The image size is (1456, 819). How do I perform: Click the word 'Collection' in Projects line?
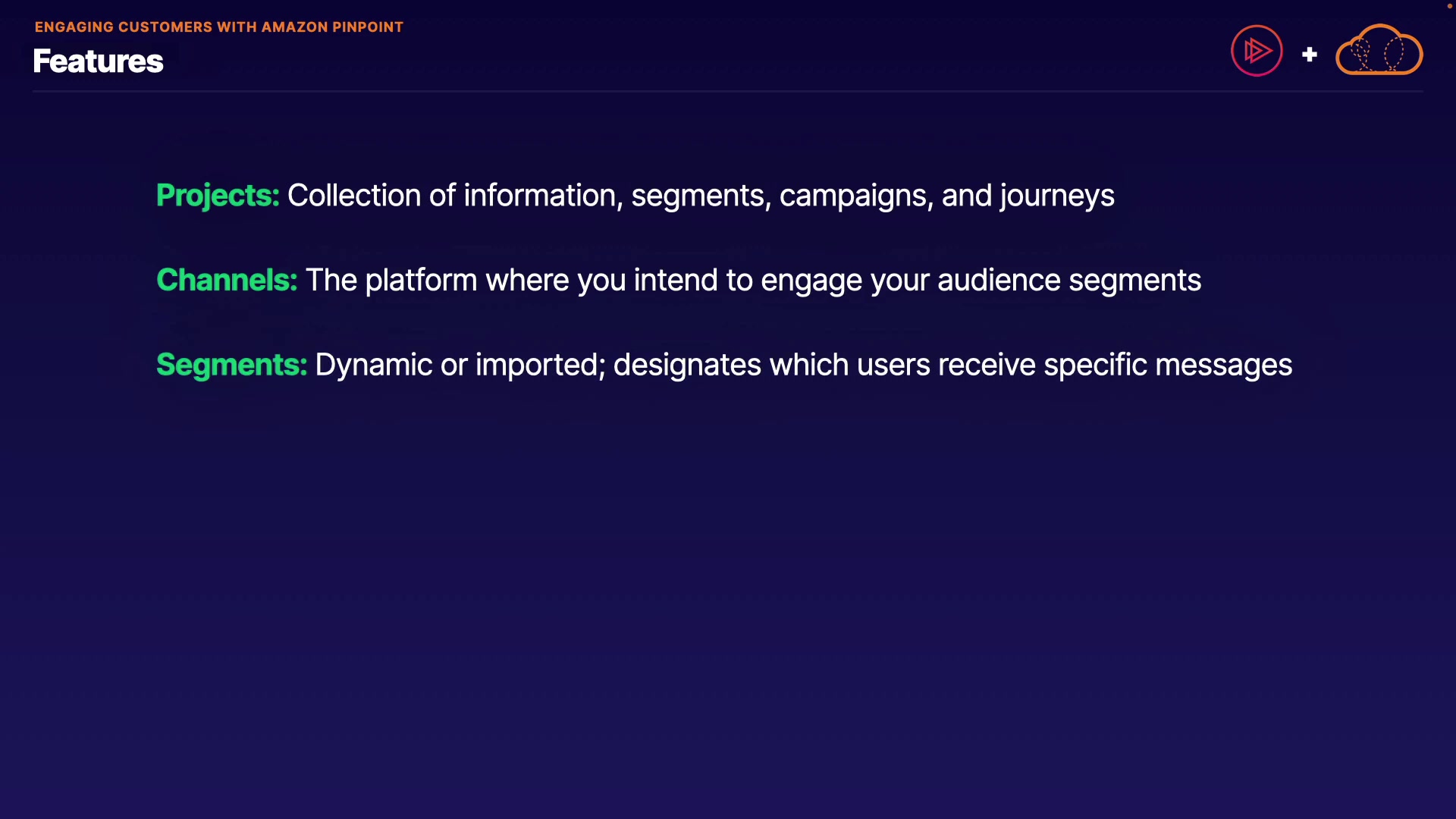pyautogui.click(x=354, y=196)
